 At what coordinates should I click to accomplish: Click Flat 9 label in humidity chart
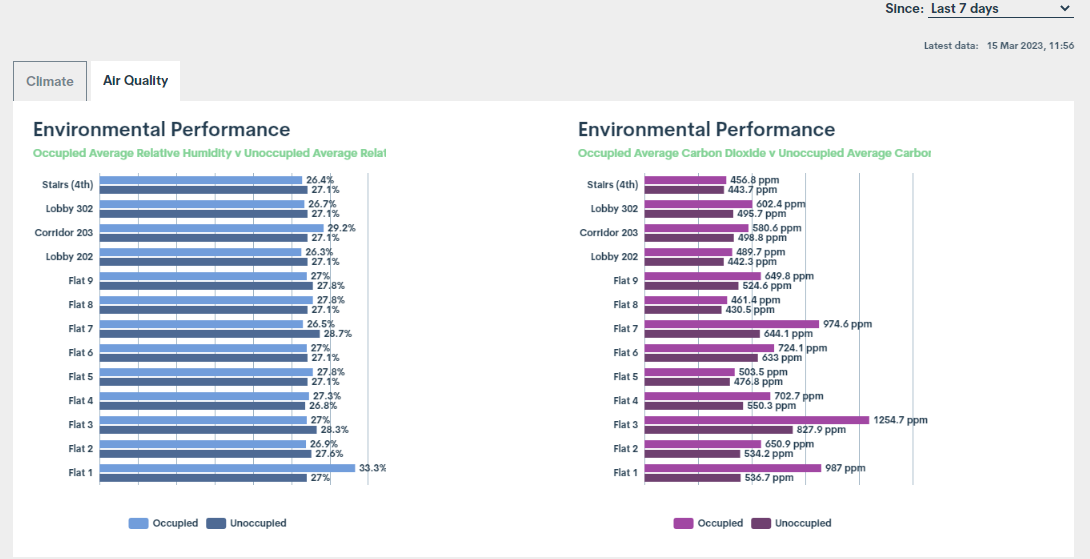[x=81, y=281]
